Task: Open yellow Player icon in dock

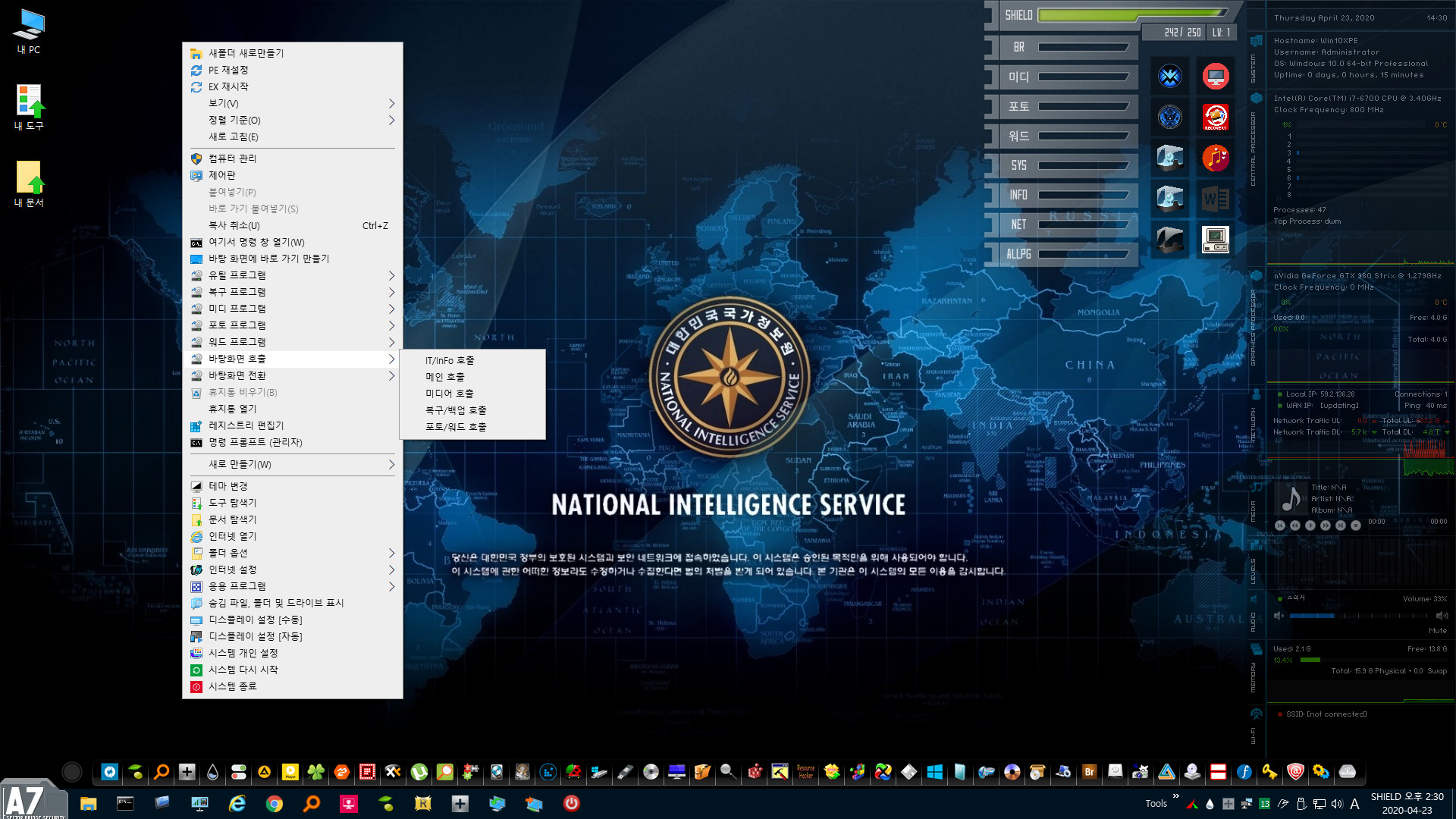Action: 290,772
